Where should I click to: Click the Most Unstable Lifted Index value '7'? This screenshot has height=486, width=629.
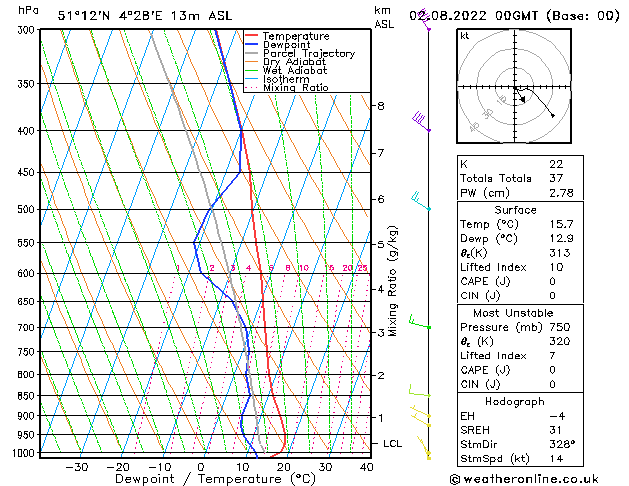coord(553,356)
